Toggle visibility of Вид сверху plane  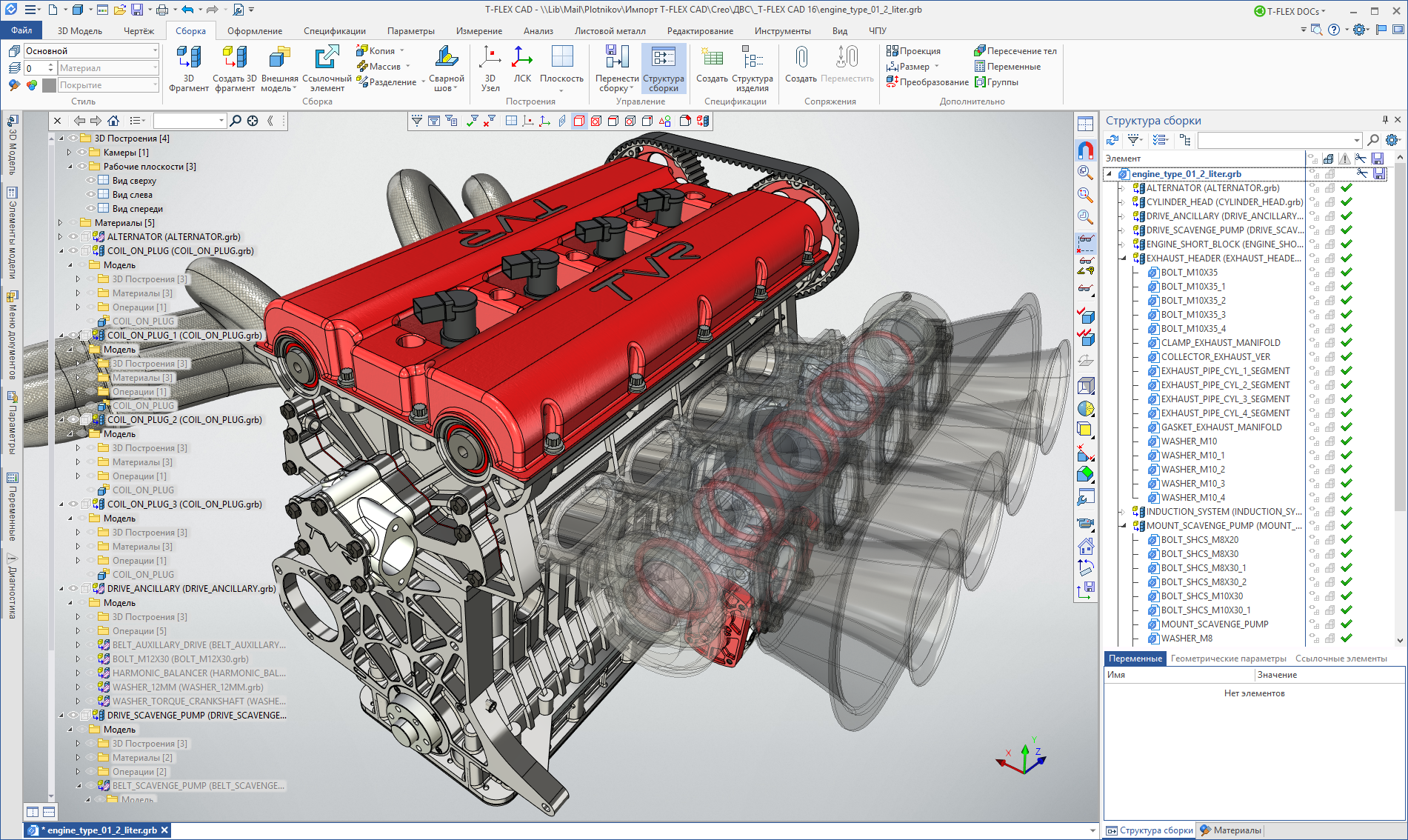click(91, 181)
